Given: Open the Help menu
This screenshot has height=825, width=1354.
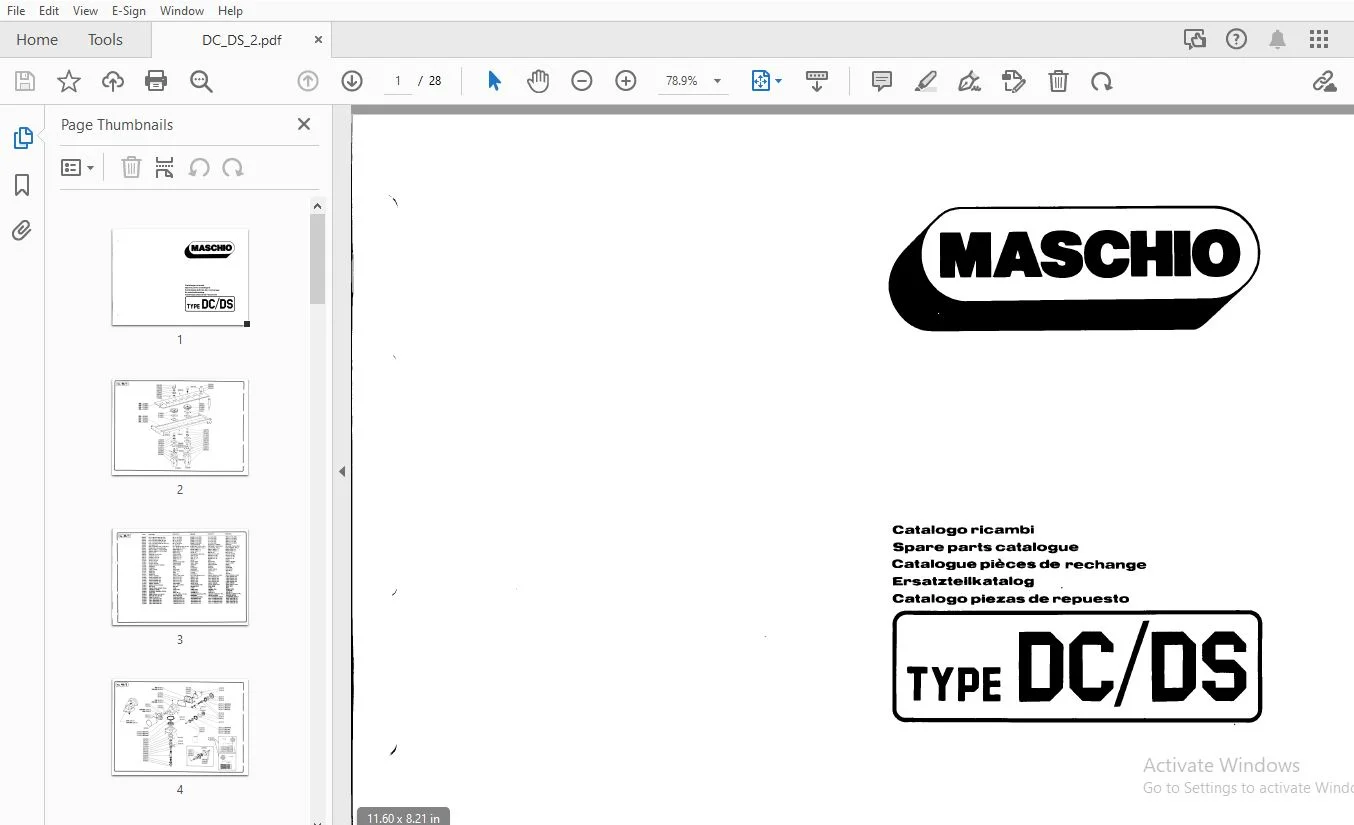Looking at the screenshot, I should (230, 11).
